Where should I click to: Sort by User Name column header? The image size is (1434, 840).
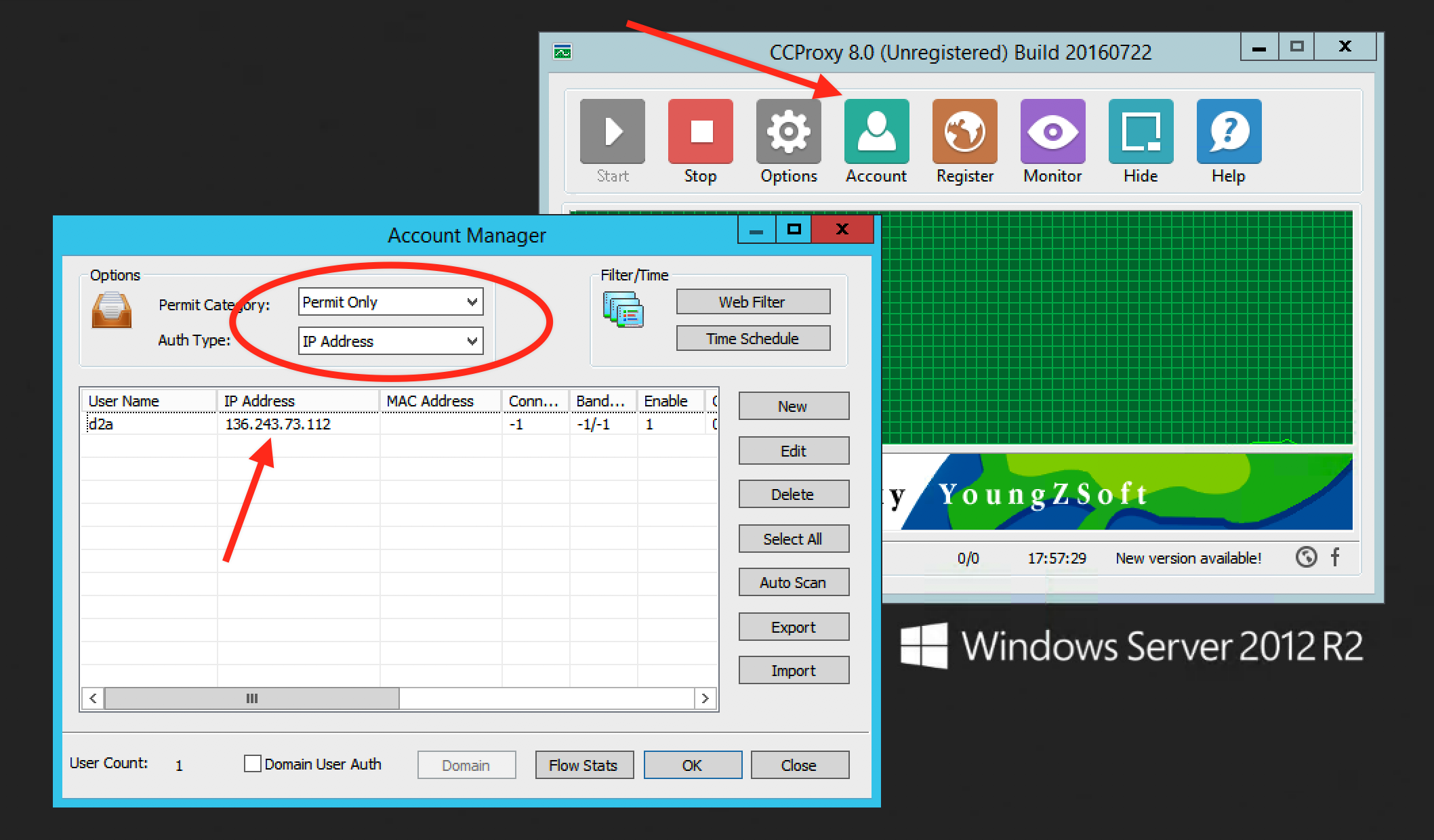[x=149, y=401]
